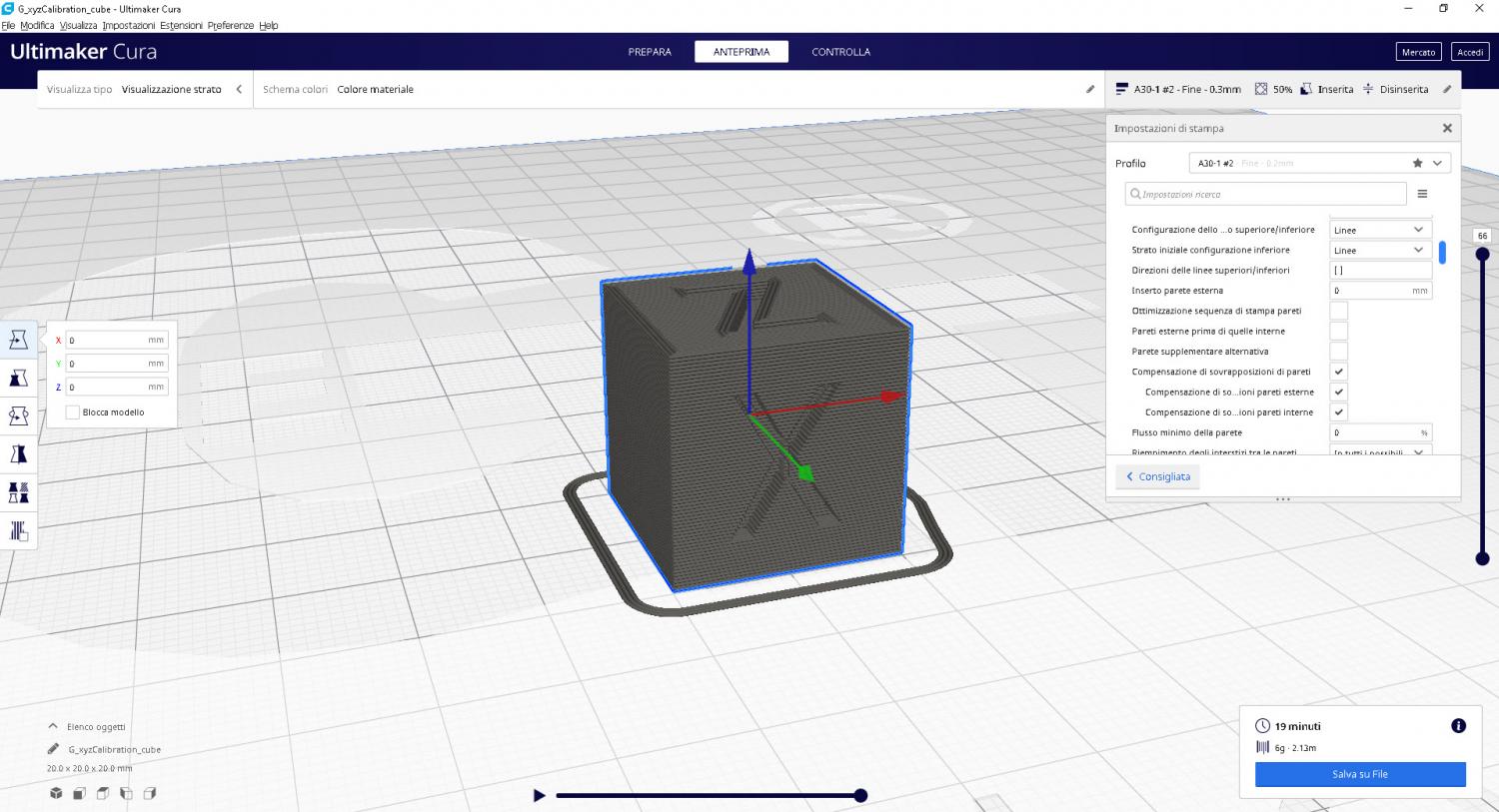Play the layer simulation

[x=539, y=796]
